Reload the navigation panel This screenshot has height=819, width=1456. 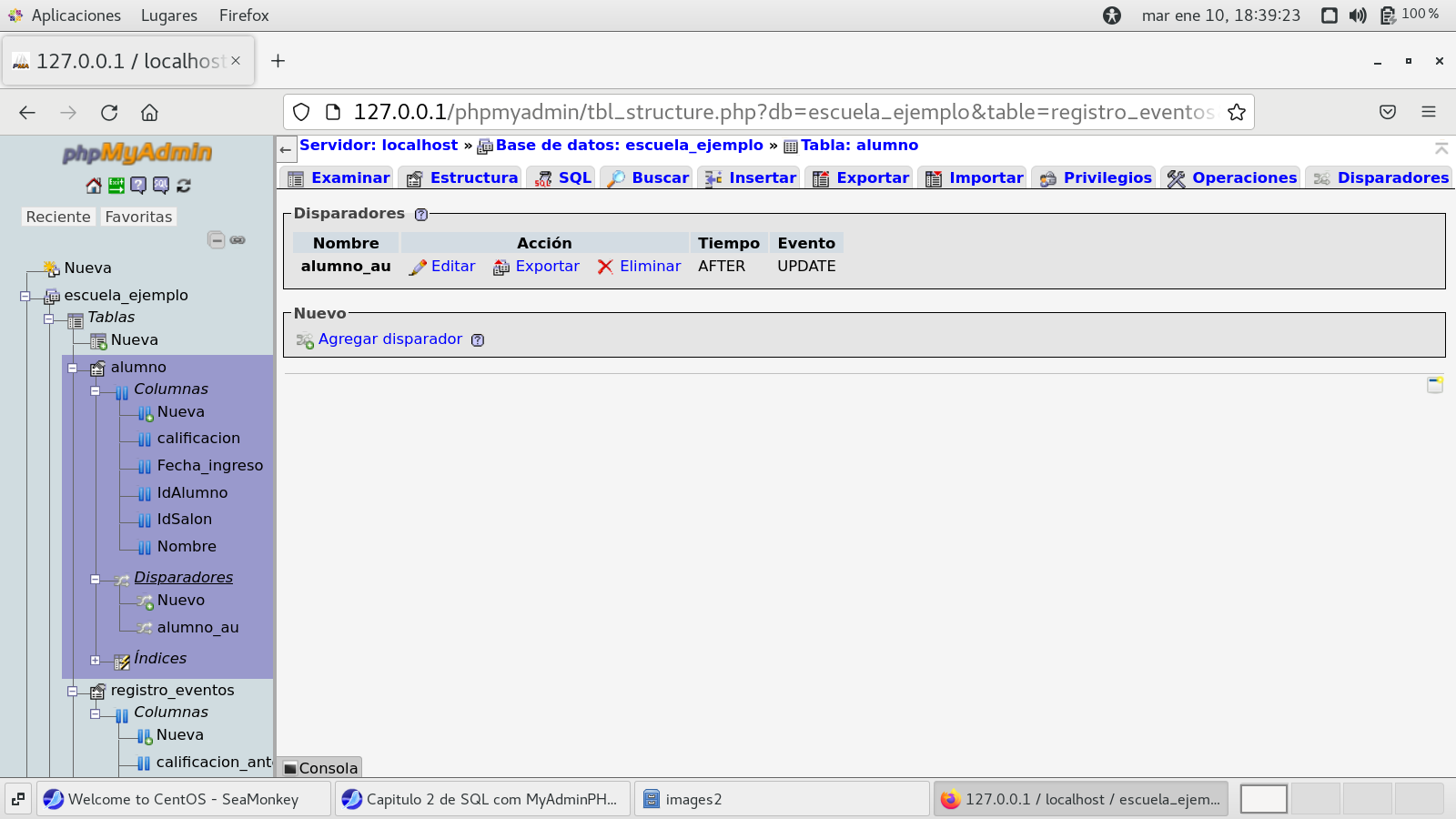click(x=184, y=186)
